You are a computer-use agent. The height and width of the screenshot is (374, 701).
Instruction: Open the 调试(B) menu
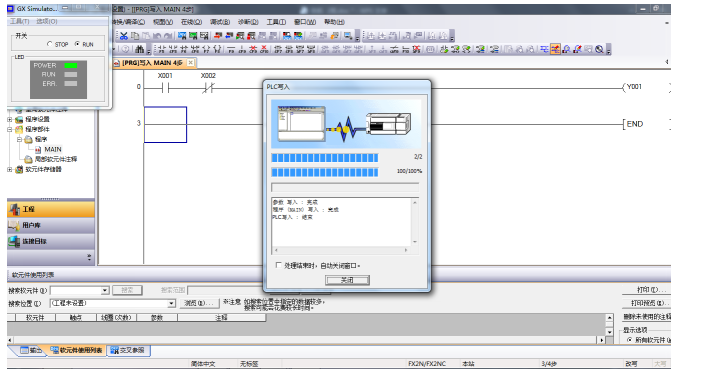[x=220, y=21]
